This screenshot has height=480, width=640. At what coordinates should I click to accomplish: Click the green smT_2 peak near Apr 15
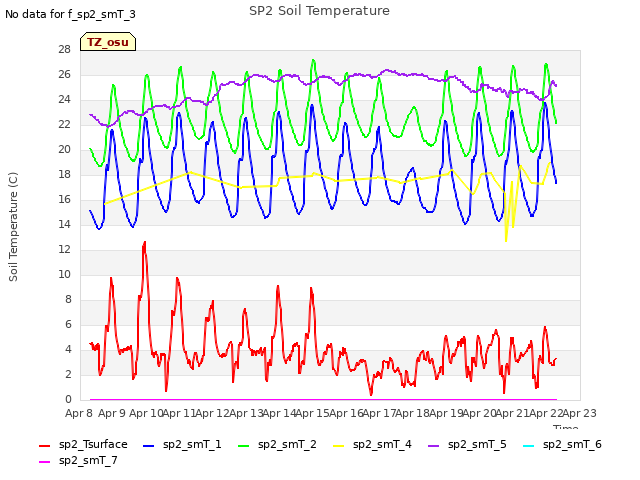(313, 60)
